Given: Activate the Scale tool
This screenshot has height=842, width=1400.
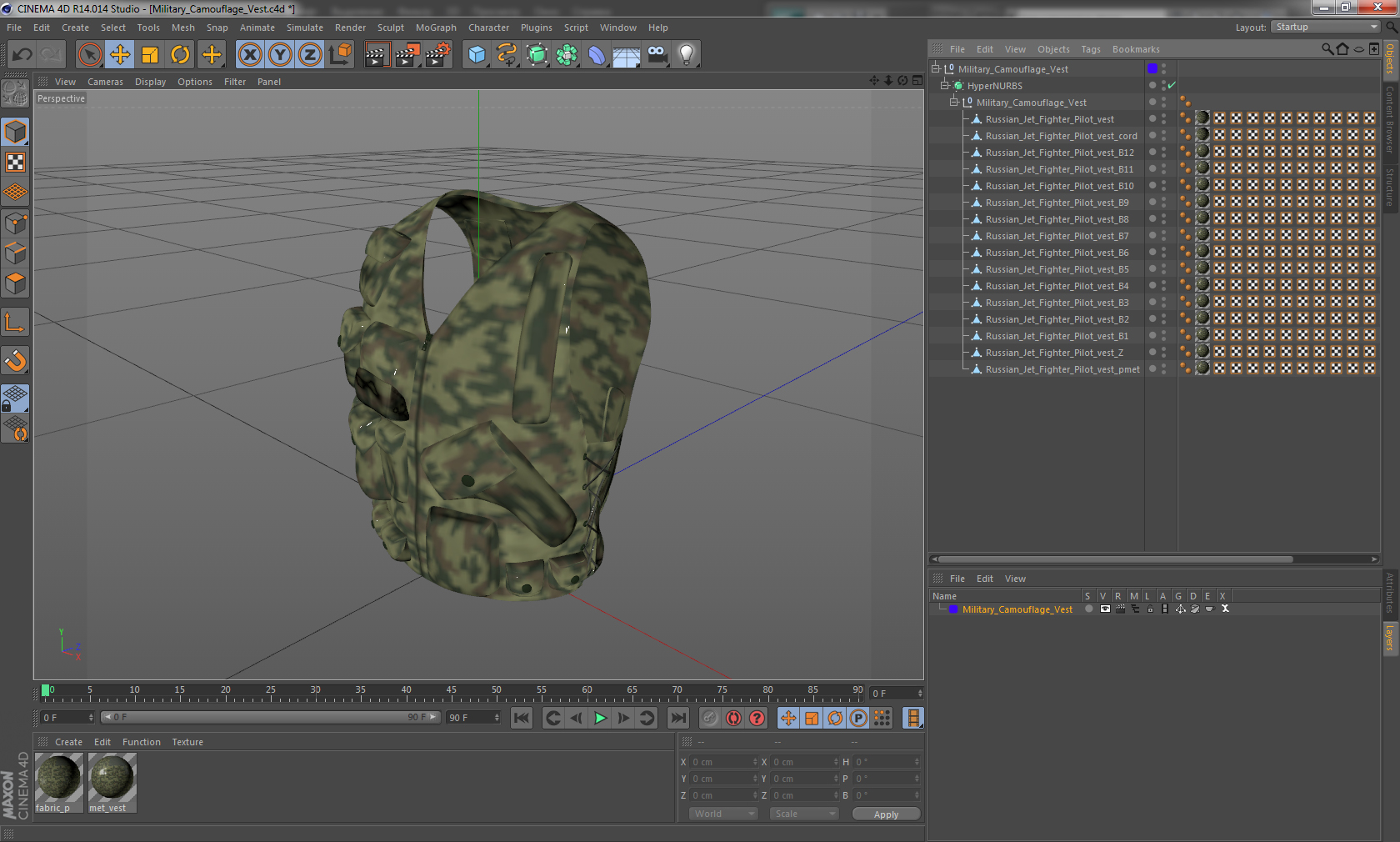Looking at the screenshot, I should tap(150, 55).
